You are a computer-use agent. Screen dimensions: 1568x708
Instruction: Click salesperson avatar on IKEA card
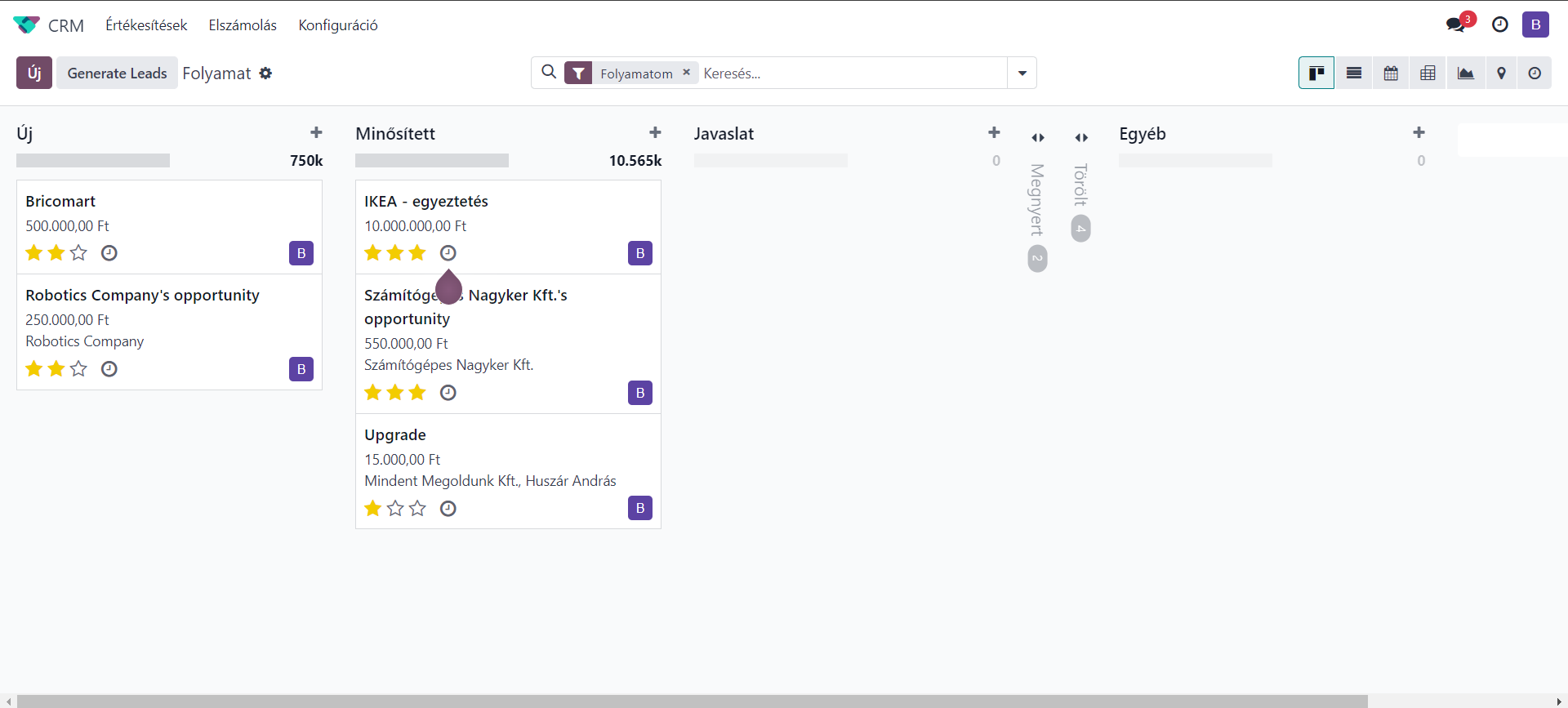(640, 253)
